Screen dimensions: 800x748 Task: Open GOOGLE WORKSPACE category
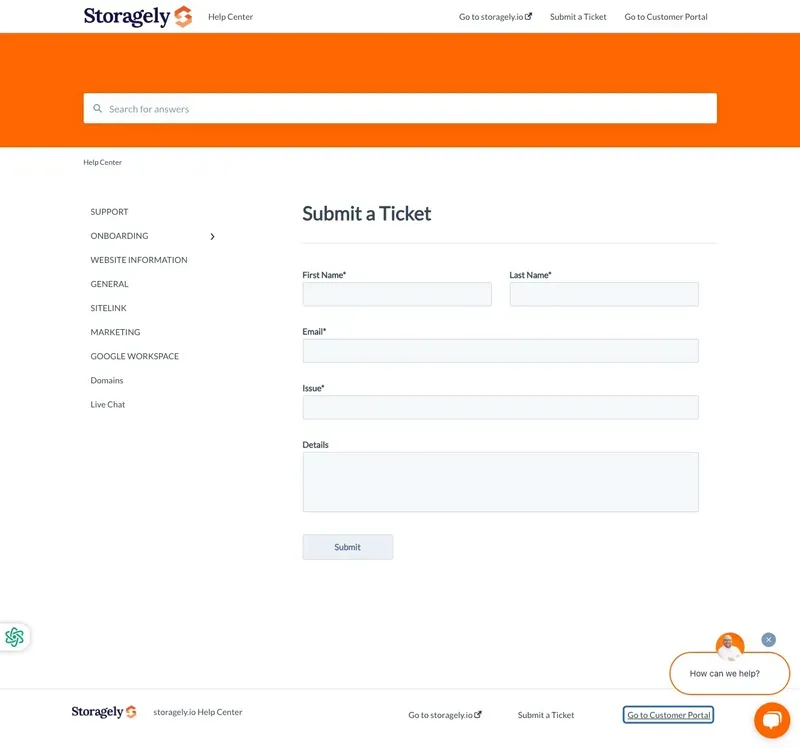tap(135, 356)
